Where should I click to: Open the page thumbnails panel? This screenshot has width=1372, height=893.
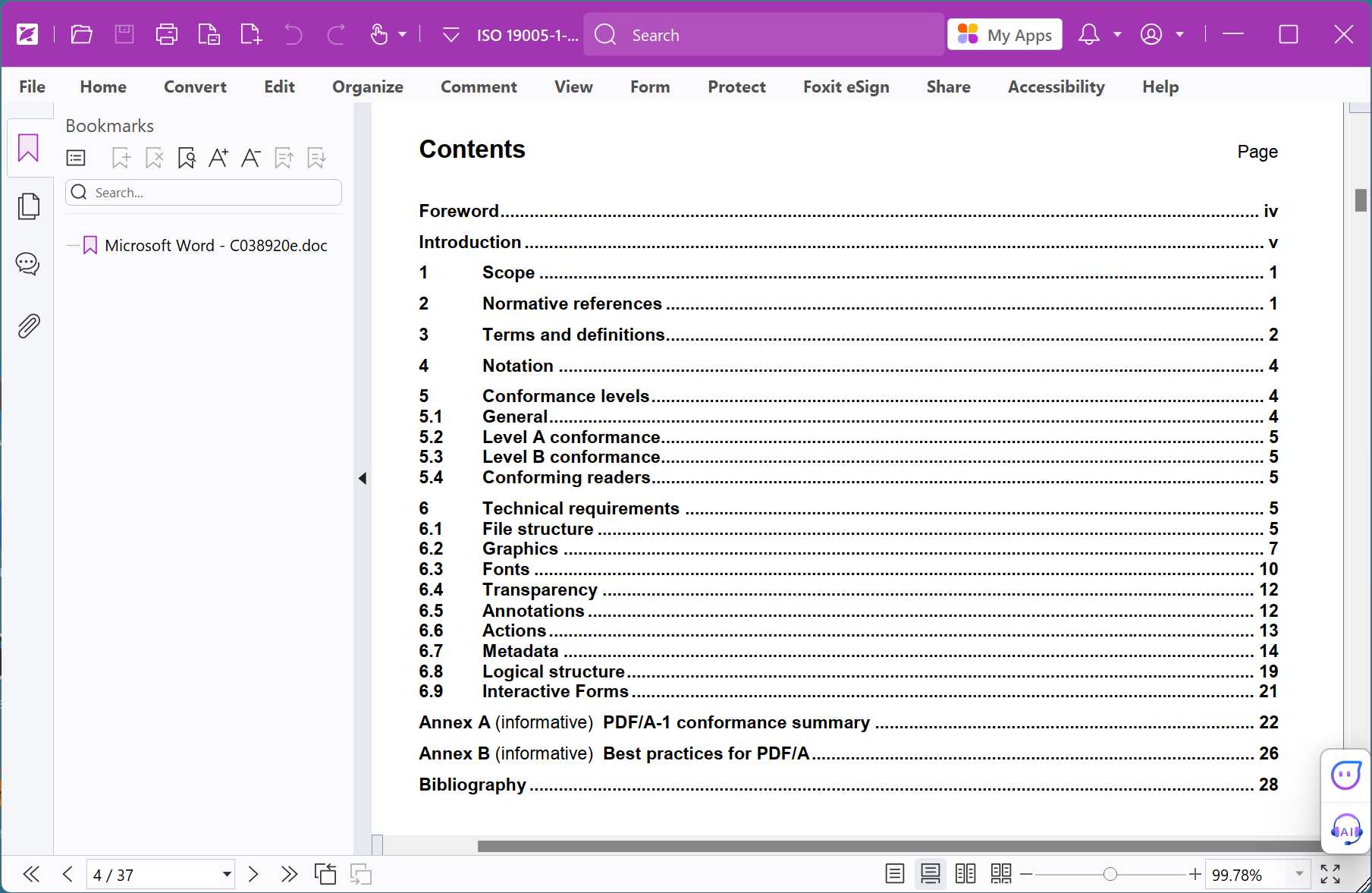28,205
